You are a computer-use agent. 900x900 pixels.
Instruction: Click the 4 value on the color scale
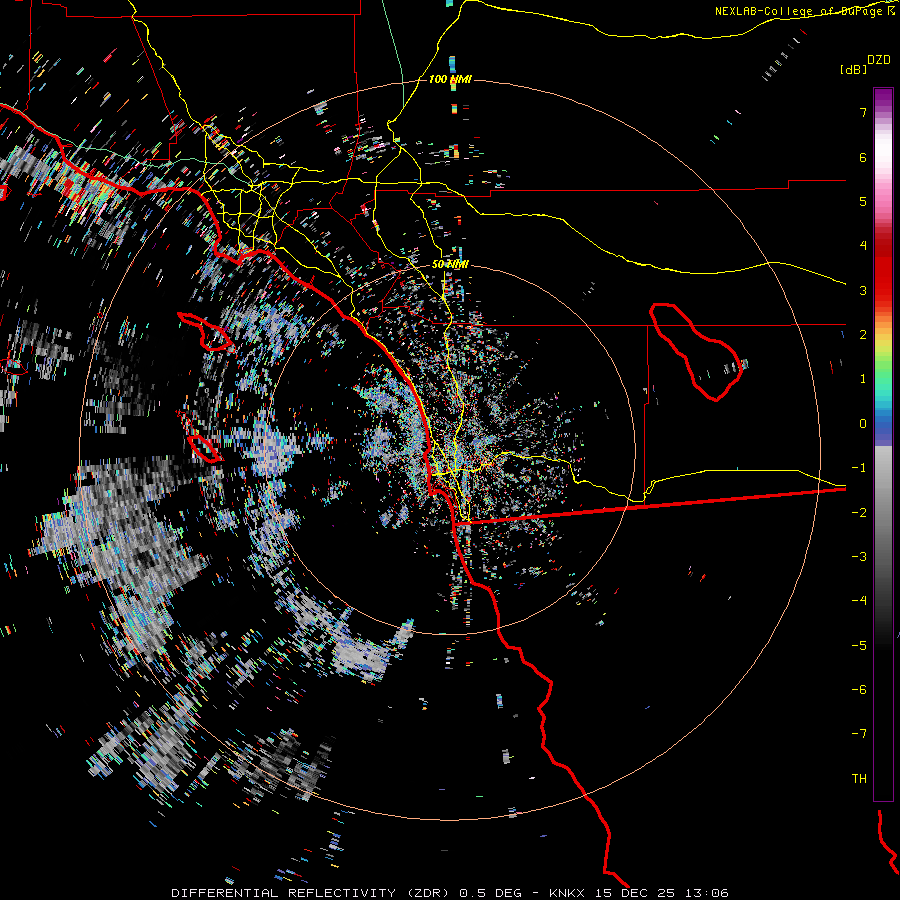[x=863, y=246]
